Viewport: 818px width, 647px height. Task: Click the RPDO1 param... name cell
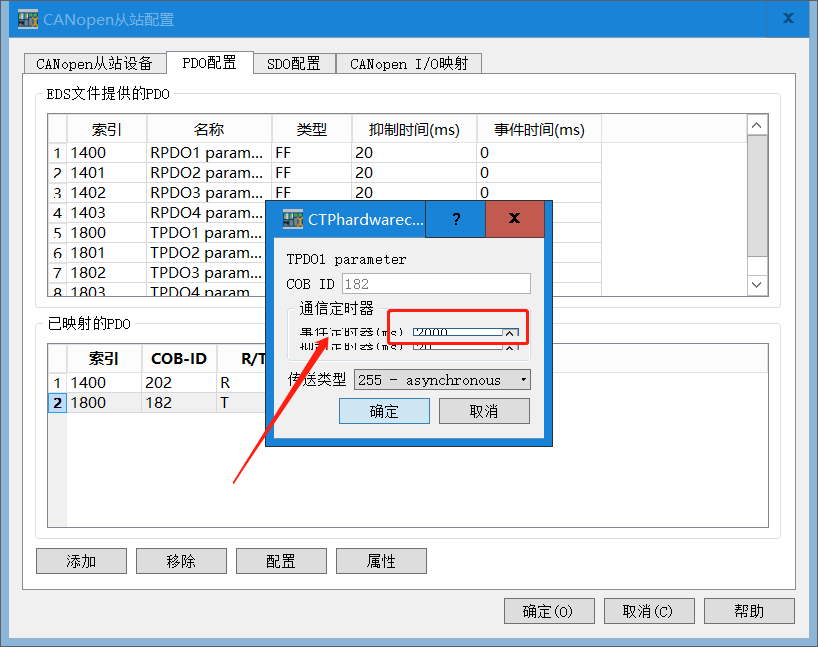pos(207,153)
